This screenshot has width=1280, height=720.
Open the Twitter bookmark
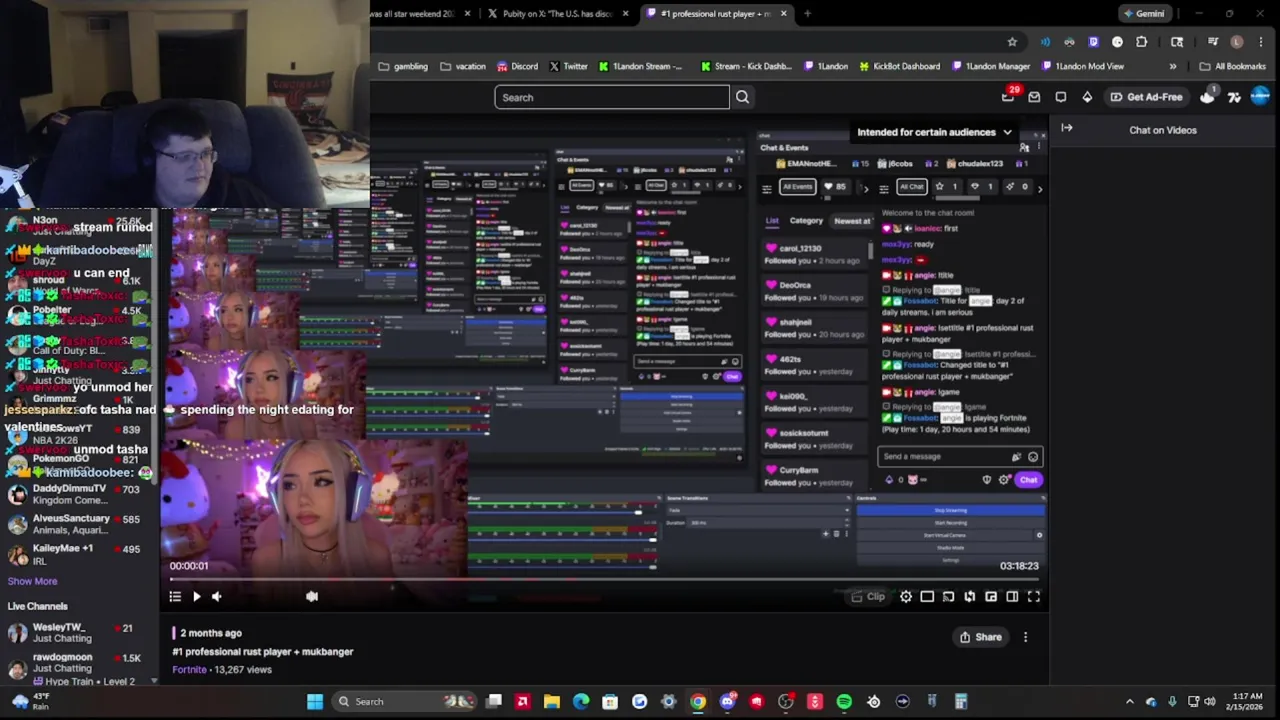click(569, 67)
